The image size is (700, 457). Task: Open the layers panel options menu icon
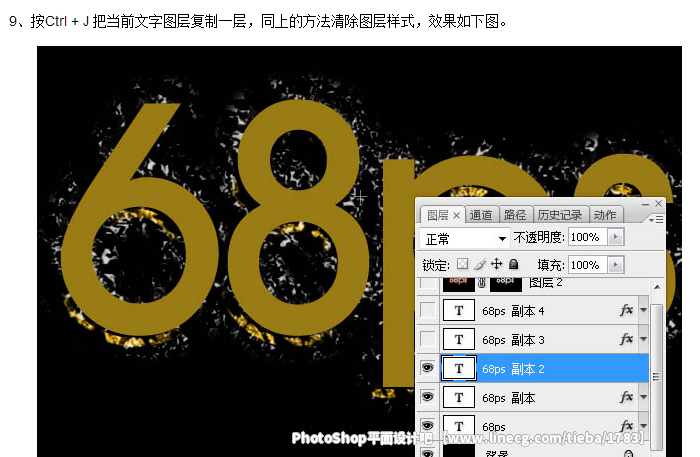tap(655, 217)
